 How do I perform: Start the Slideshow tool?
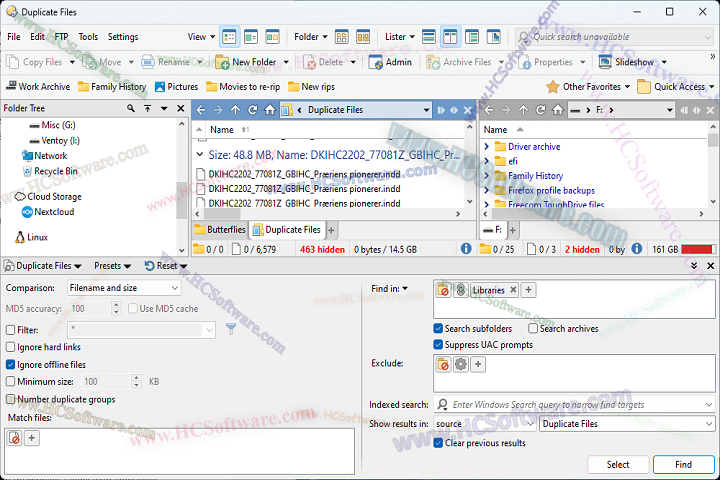coord(627,62)
